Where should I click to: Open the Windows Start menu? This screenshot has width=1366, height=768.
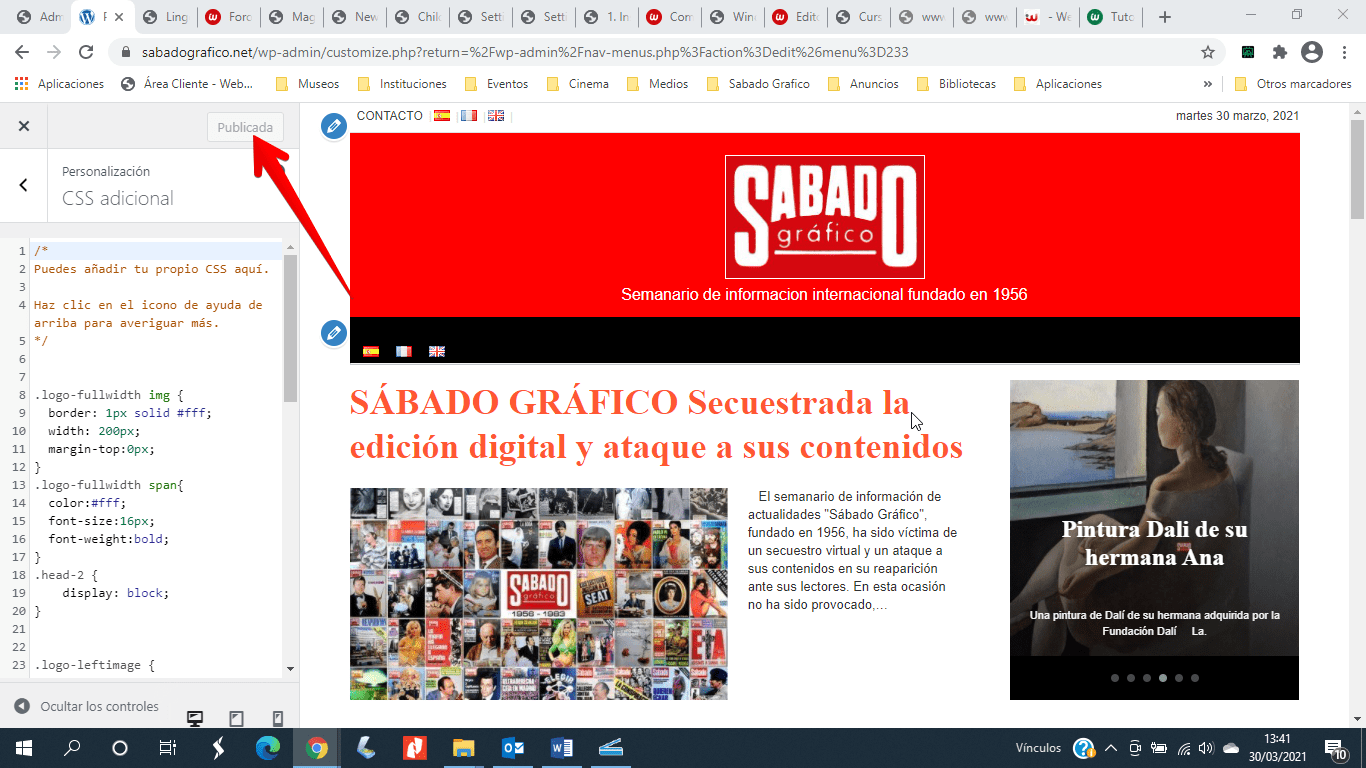(24, 748)
